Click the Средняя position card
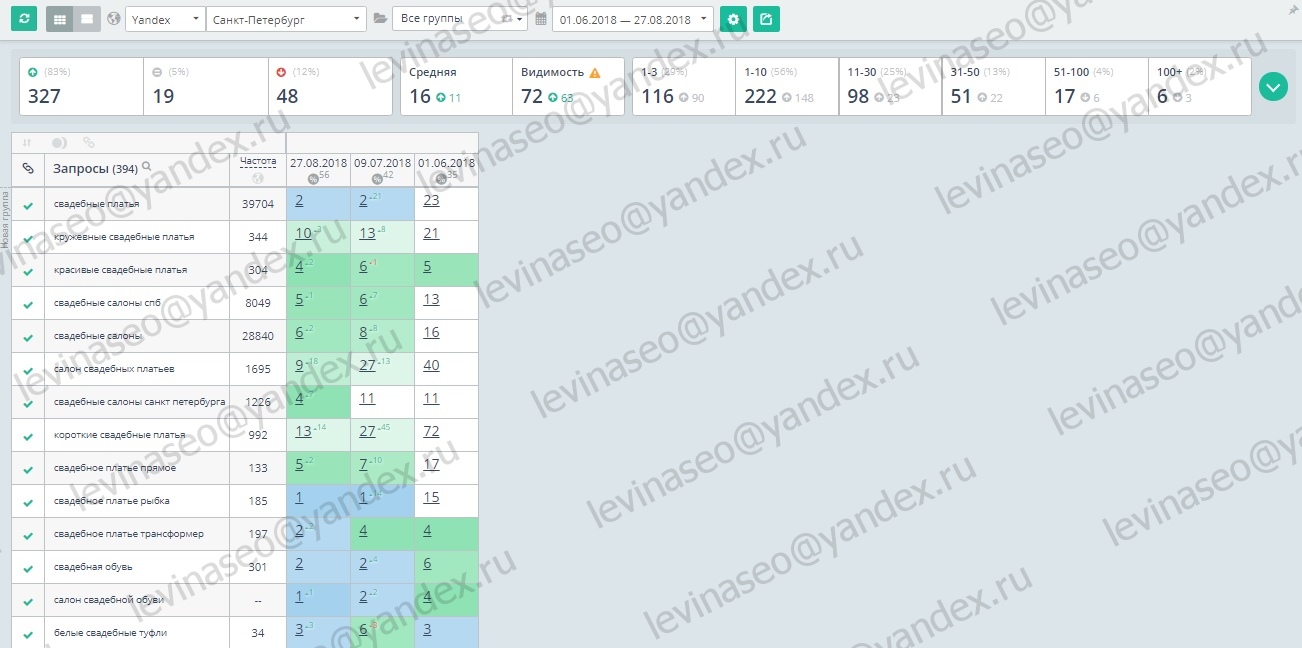Screen dimensions: 1302x648 (x=457, y=86)
